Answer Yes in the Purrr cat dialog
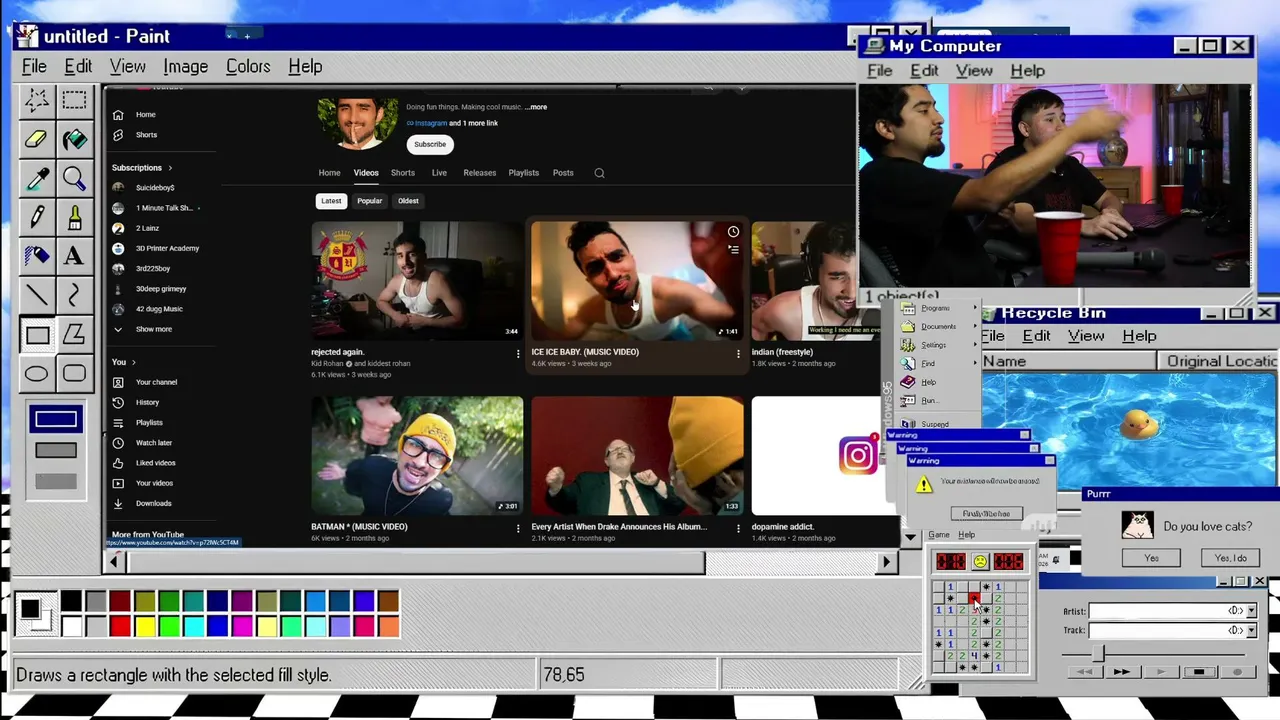The height and width of the screenshot is (720, 1280). coord(1151,558)
